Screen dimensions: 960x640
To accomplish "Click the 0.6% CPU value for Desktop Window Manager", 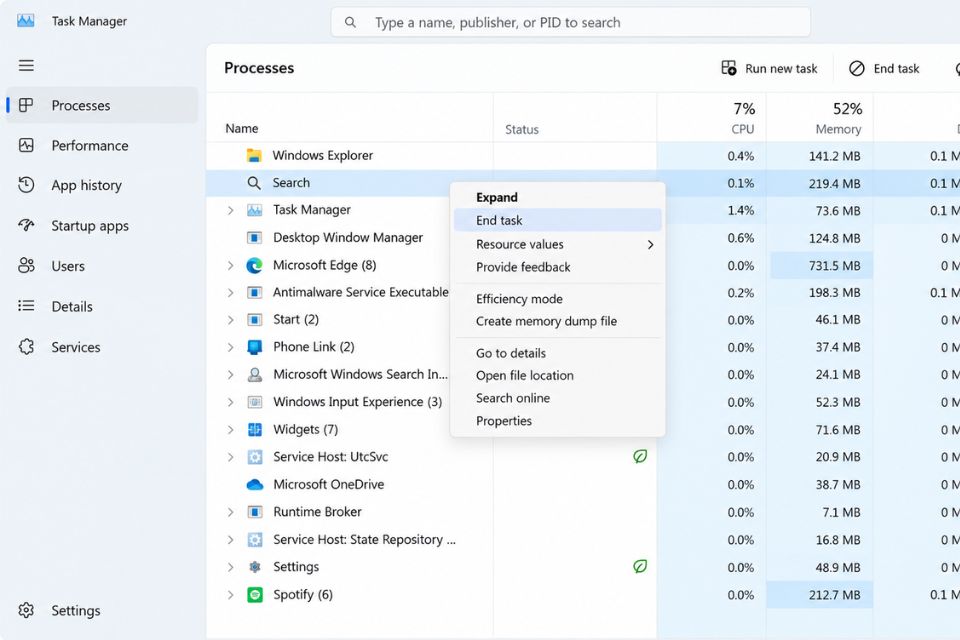I will 741,238.
